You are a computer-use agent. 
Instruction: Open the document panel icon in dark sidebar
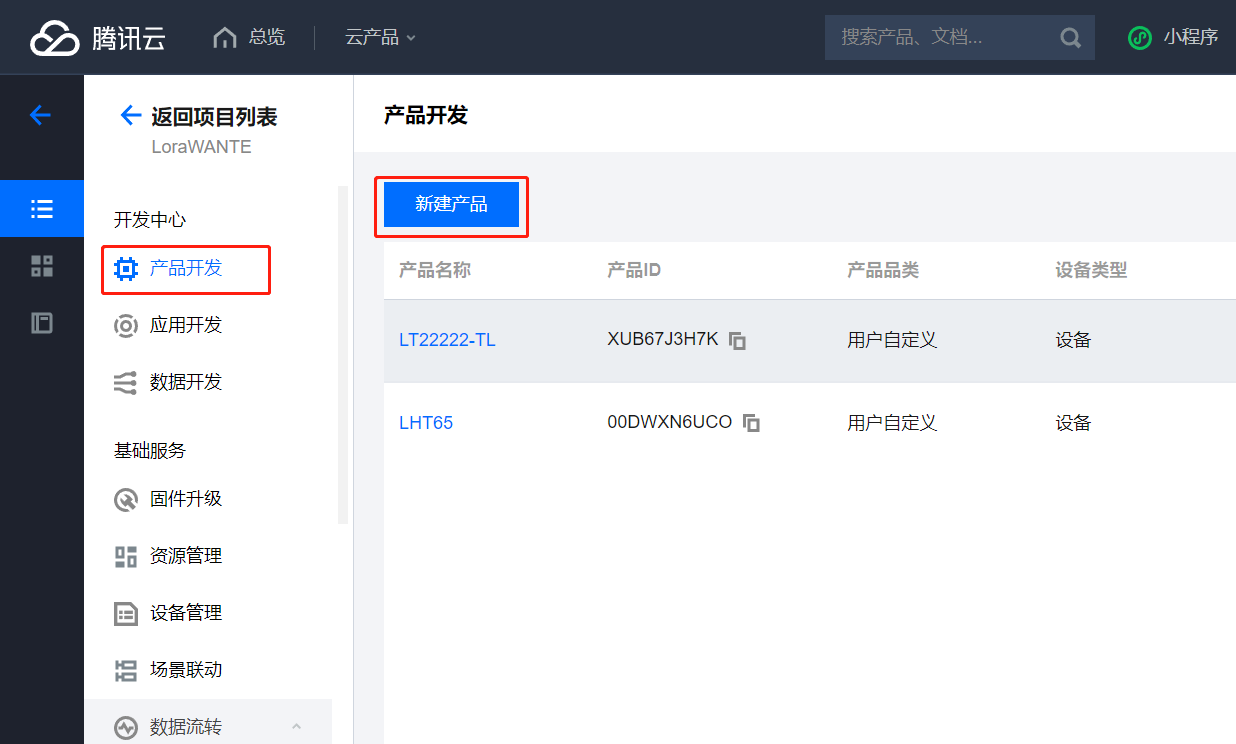42,323
